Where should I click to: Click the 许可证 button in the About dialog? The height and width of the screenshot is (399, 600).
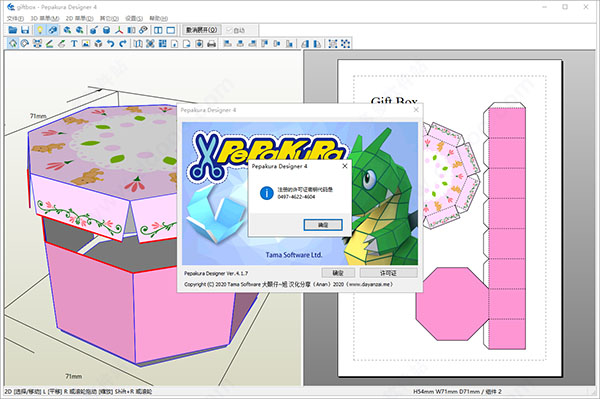click(388, 273)
